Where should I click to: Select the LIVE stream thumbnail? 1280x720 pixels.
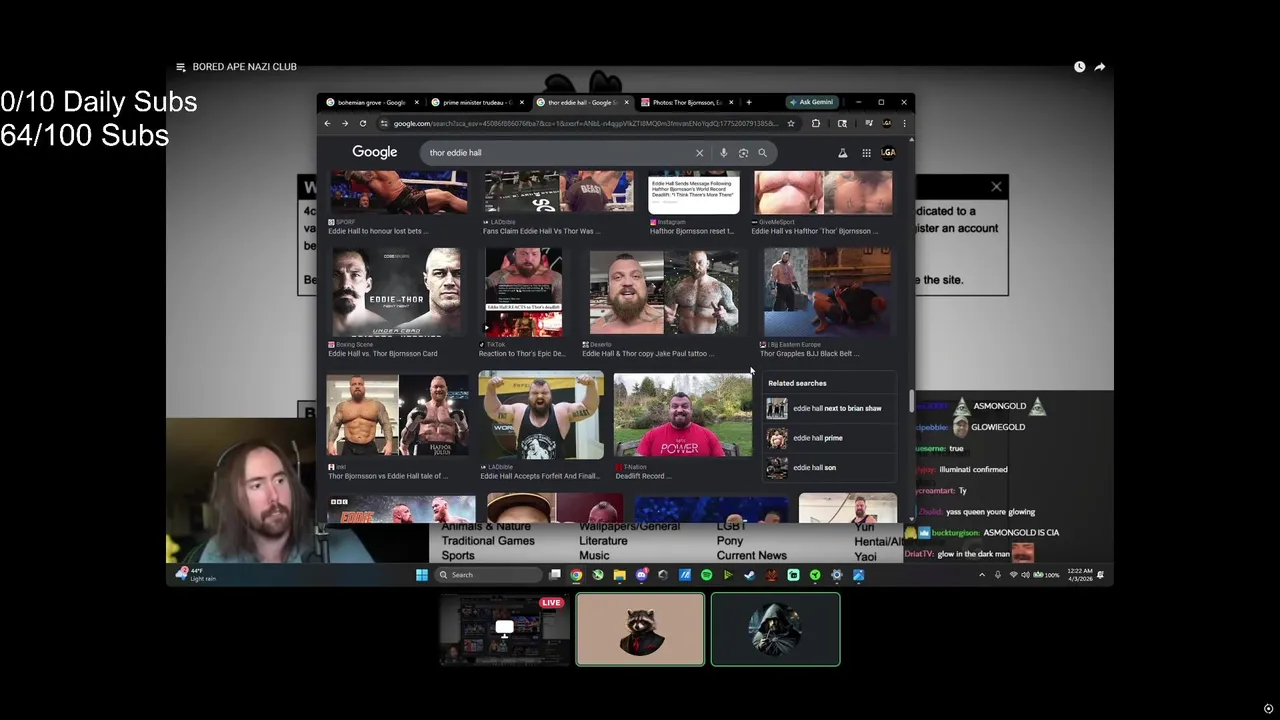504,629
